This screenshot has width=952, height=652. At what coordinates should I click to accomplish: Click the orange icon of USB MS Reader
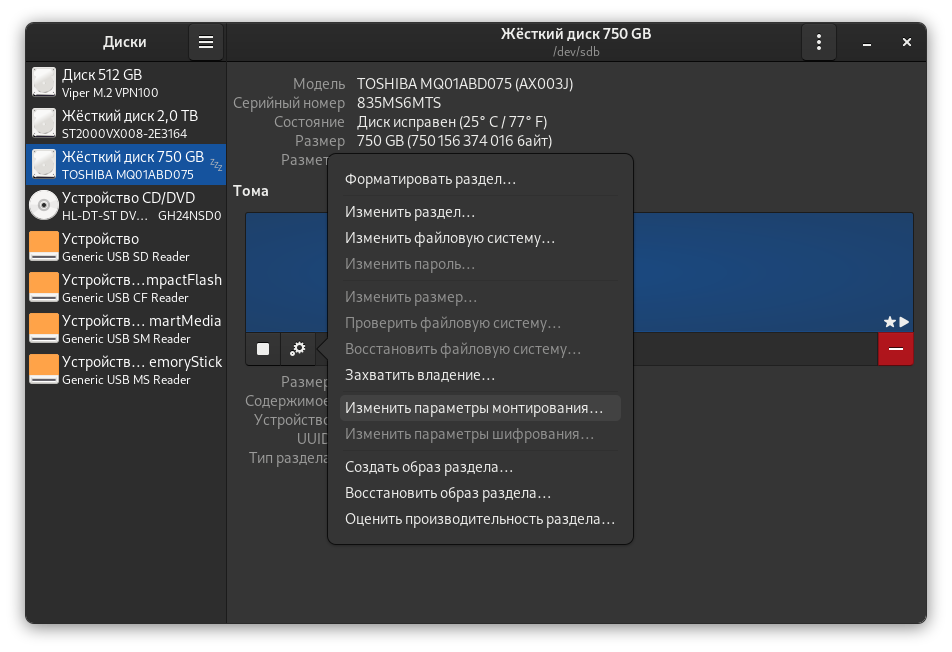pyautogui.click(x=44, y=369)
